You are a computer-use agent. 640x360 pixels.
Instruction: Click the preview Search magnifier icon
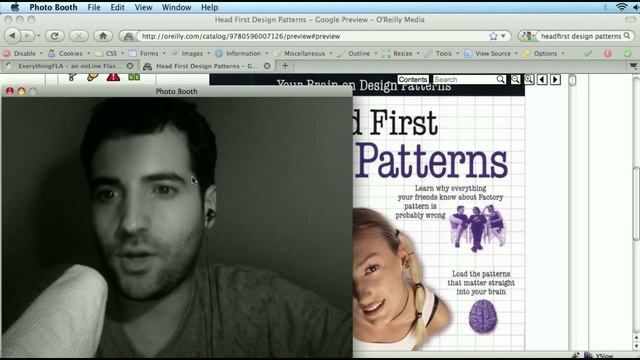pos(500,79)
